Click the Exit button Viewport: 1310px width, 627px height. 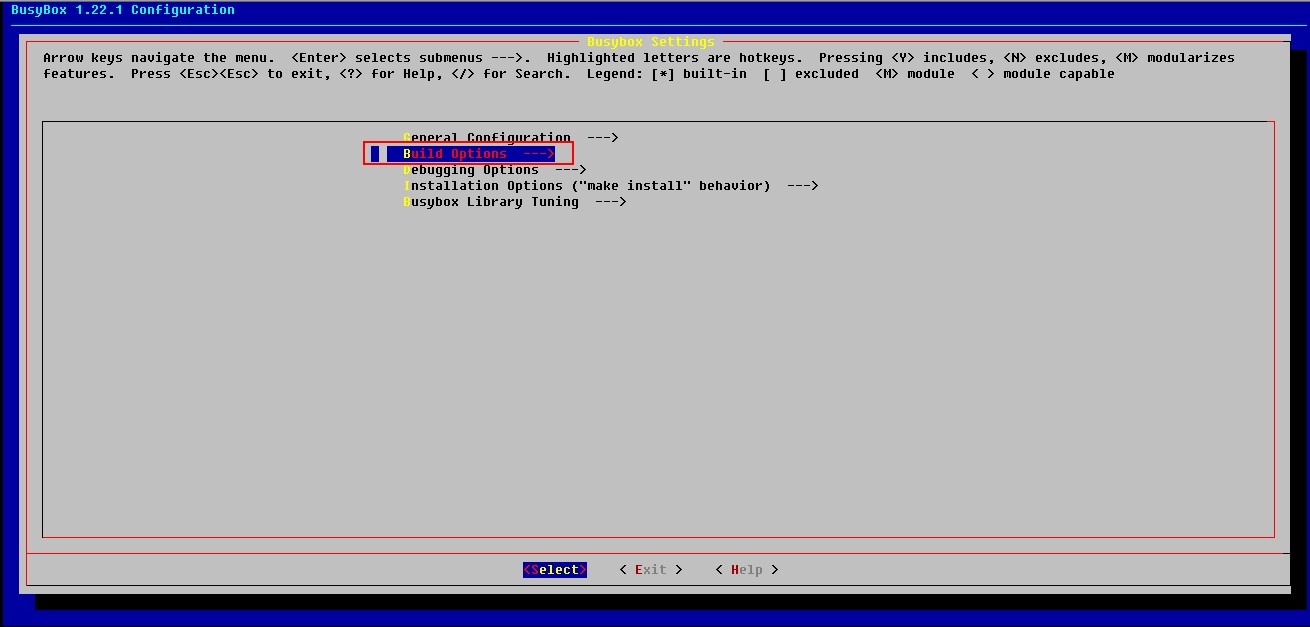pos(650,570)
